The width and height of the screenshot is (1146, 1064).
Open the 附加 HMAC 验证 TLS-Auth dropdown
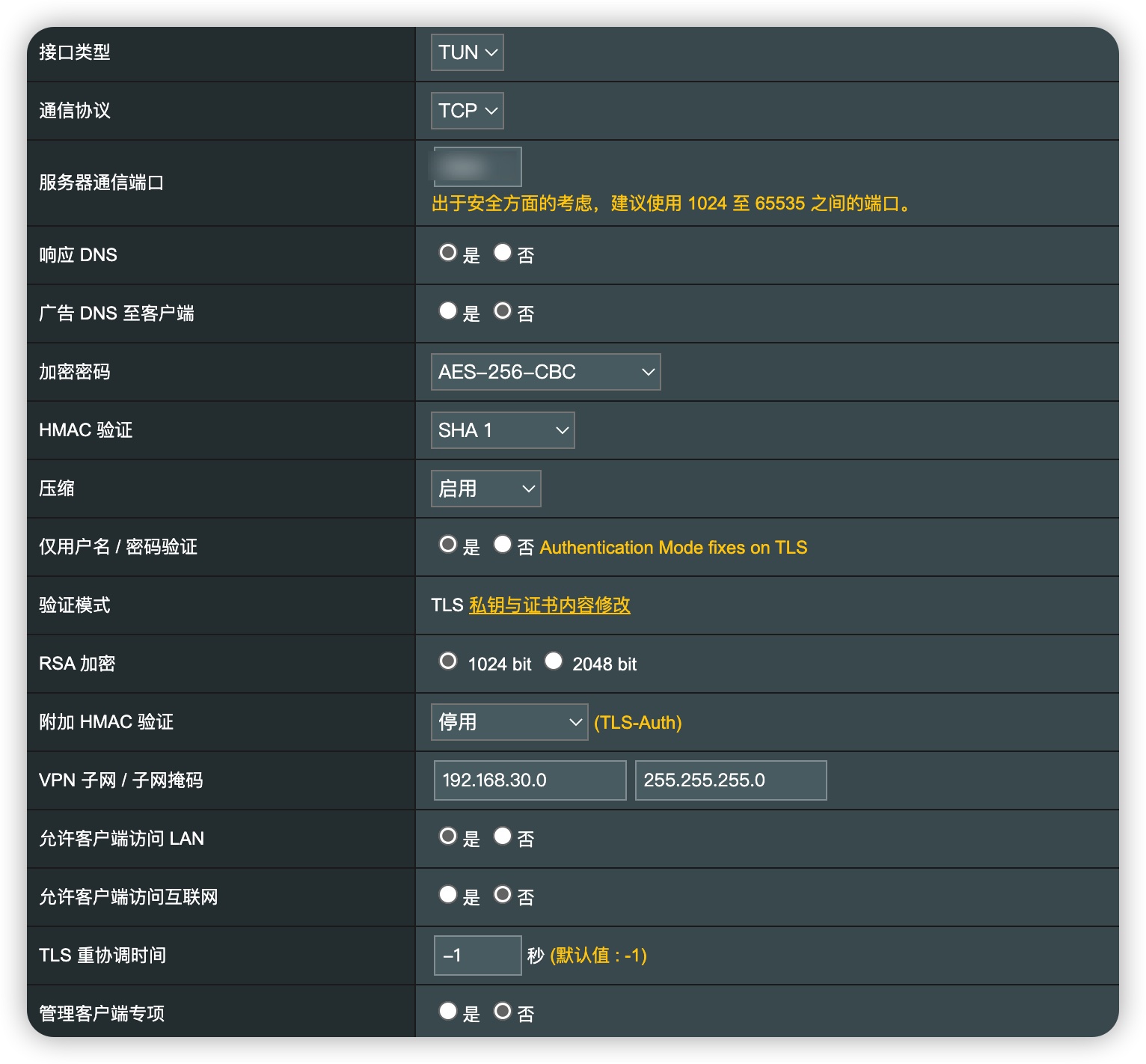509,721
